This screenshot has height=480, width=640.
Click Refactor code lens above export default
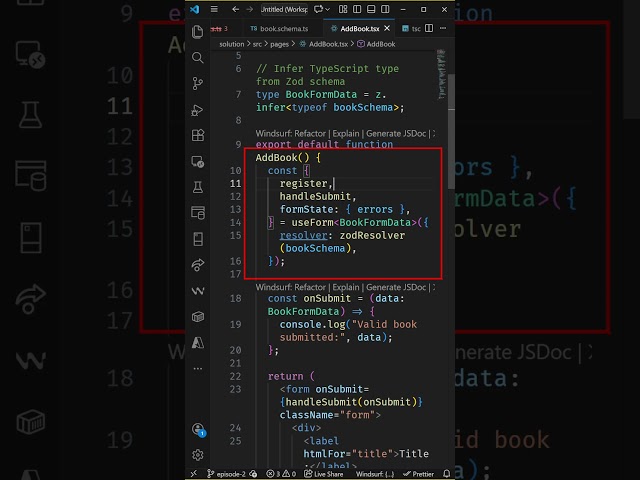[310, 133]
